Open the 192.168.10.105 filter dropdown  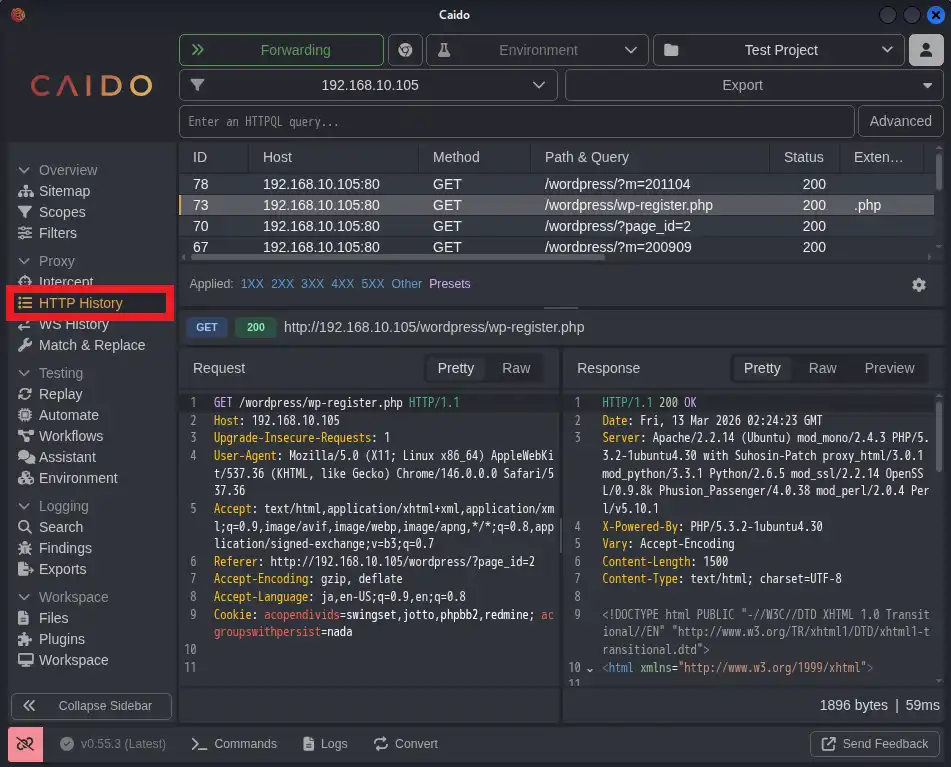368,86
